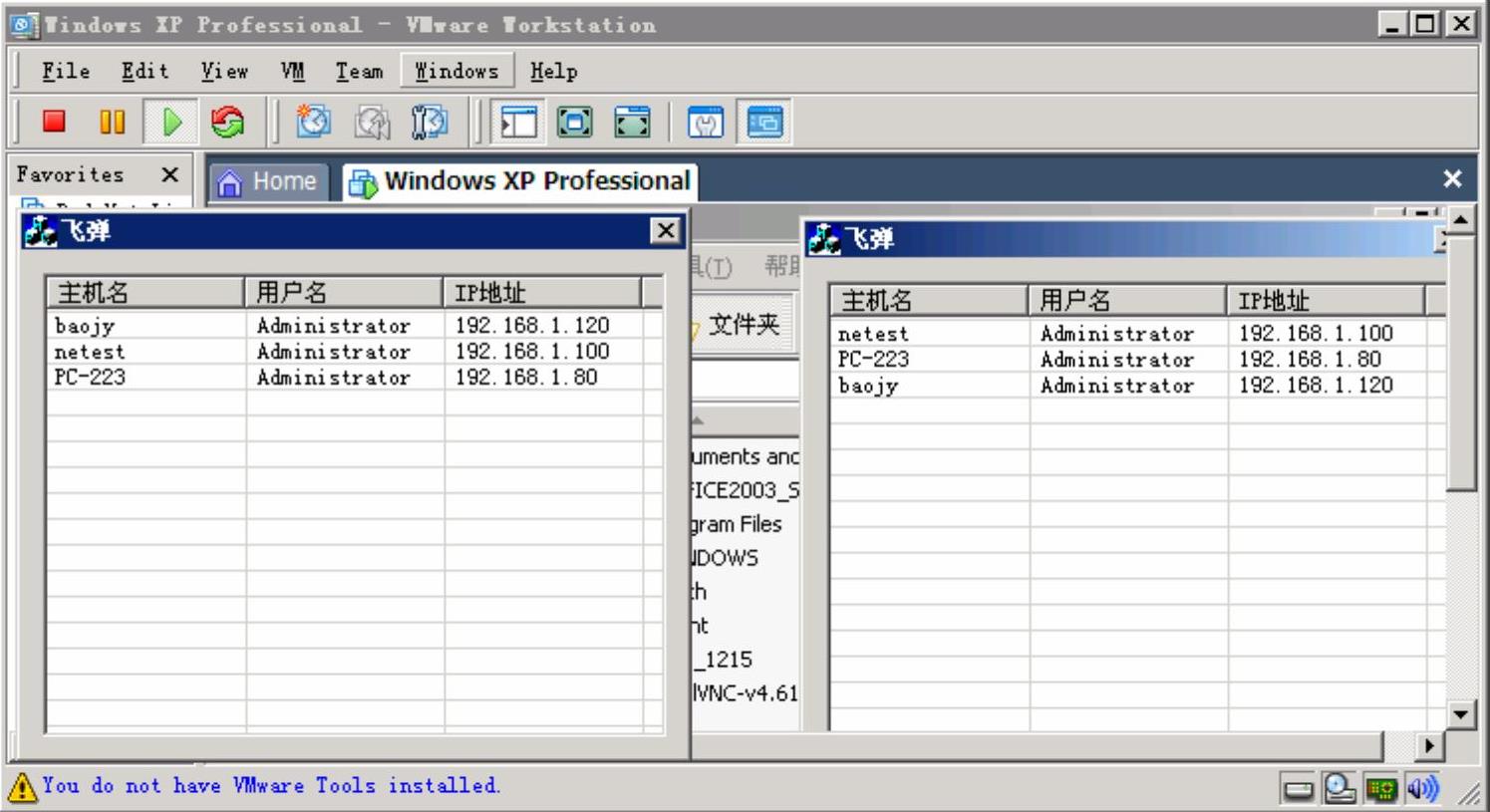Viewport: 1490px width, 812px height.
Task: Click 192.168.1.100 in right window
Action: tap(1316, 334)
